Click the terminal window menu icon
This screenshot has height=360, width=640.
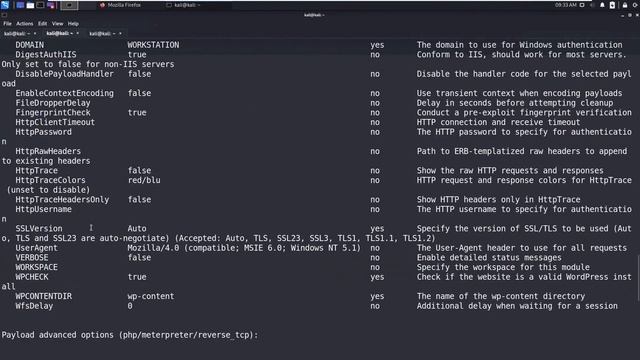(x=4, y=15)
